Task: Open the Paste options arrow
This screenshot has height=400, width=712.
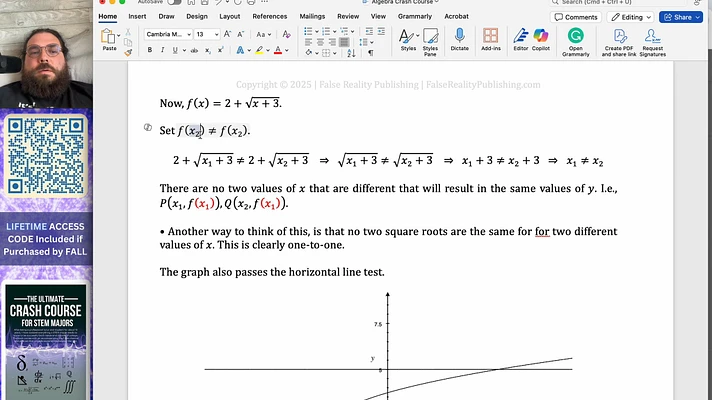Action: [119, 35]
